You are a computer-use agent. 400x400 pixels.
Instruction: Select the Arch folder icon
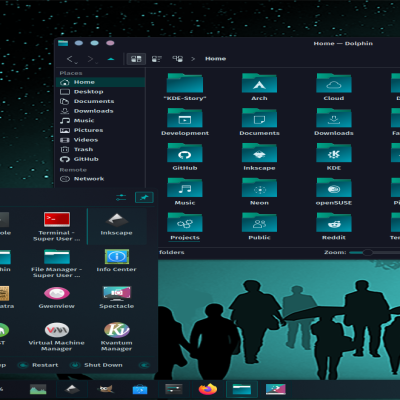[x=259, y=83]
